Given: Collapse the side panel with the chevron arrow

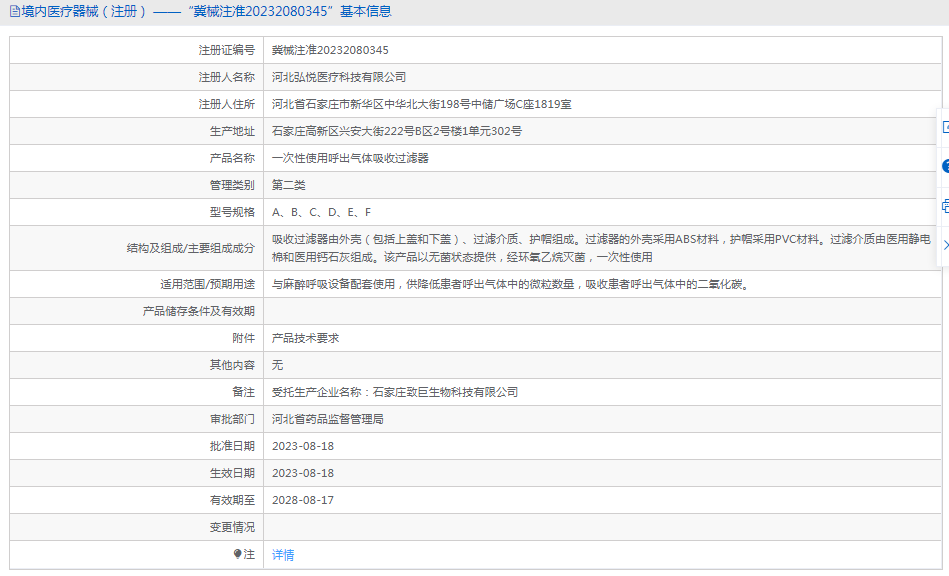Looking at the screenshot, I should click(945, 245).
